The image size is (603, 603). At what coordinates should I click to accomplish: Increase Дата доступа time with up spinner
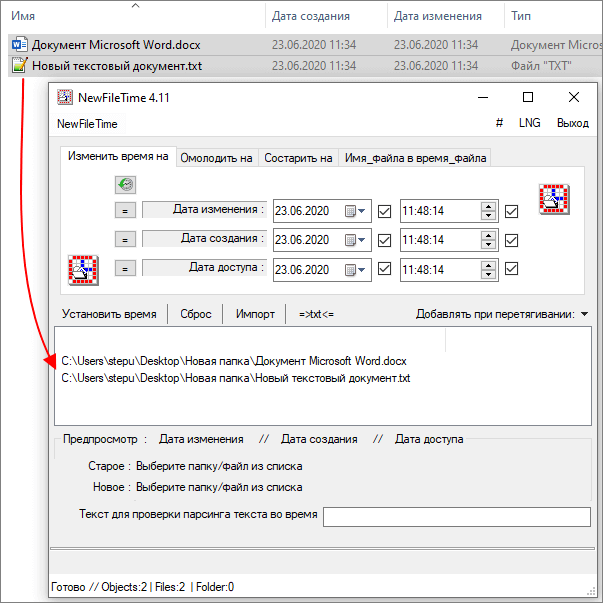488,265
